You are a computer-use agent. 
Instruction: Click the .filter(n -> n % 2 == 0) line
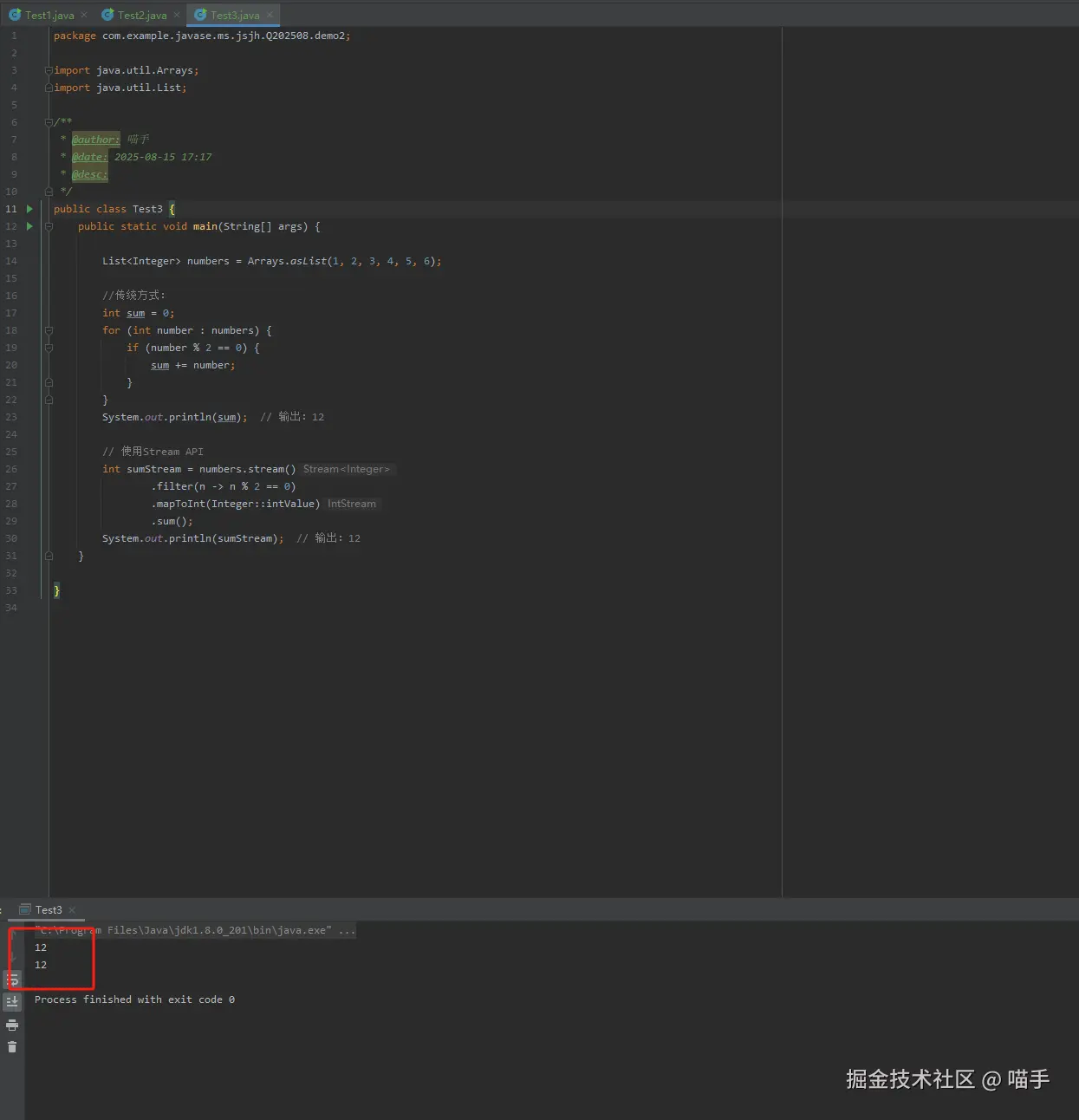coord(224,486)
